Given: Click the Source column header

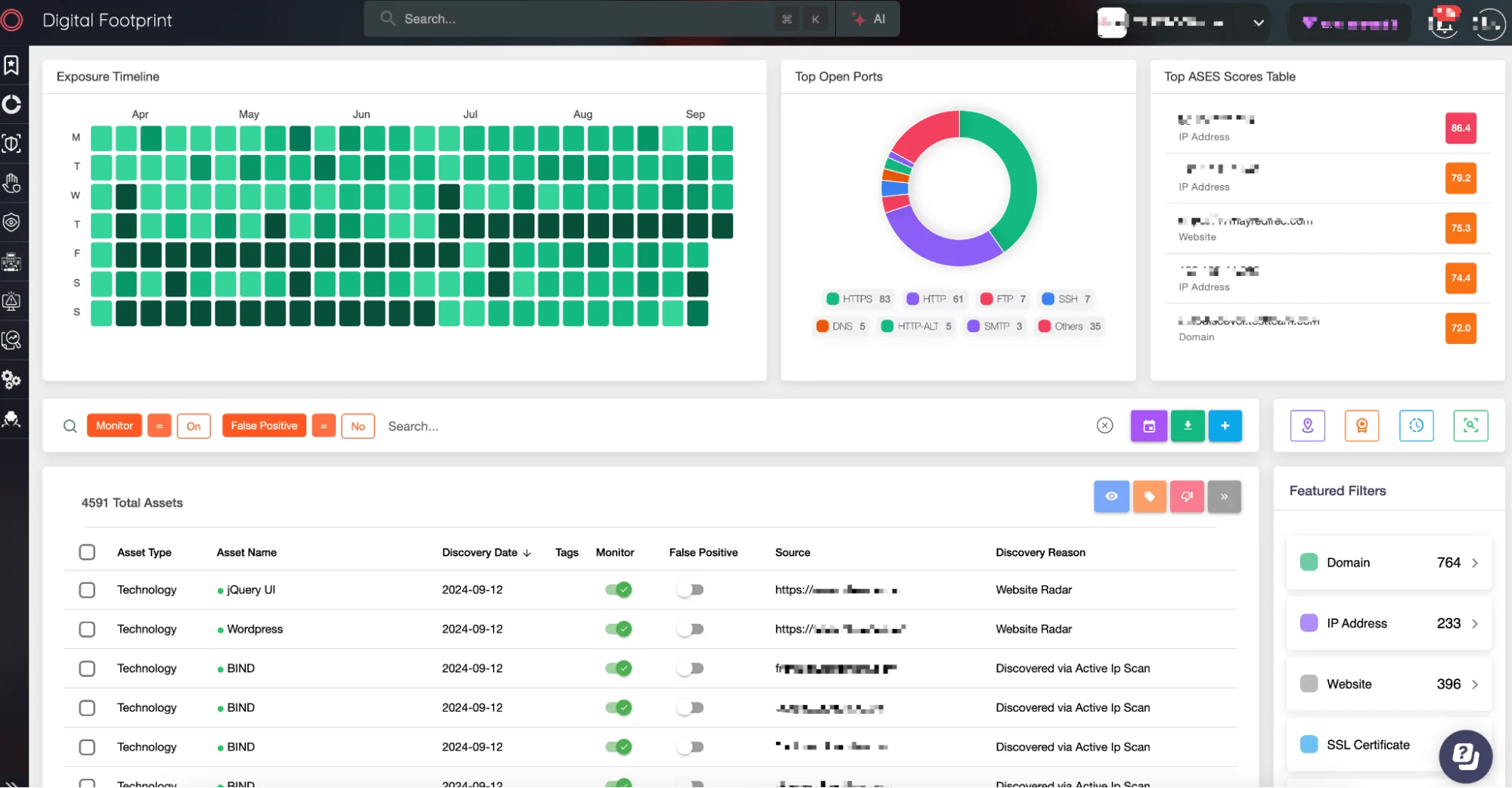Looking at the screenshot, I should click(793, 553).
